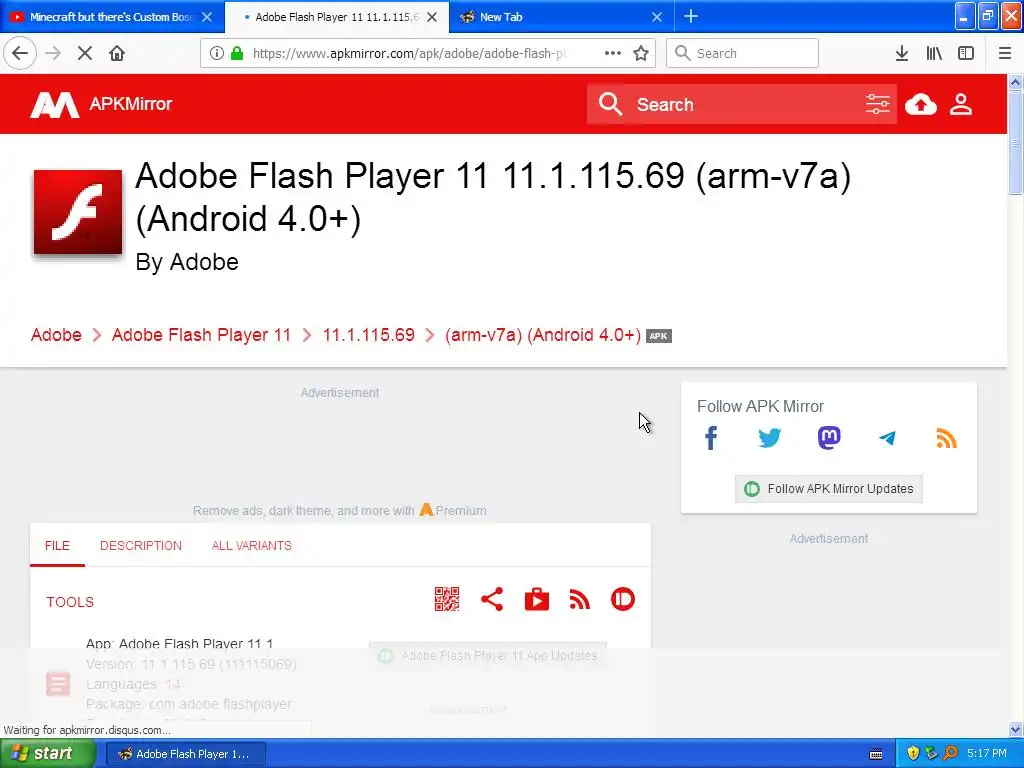Show the QR code tool icon
1024x768 pixels.
click(x=447, y=599)
